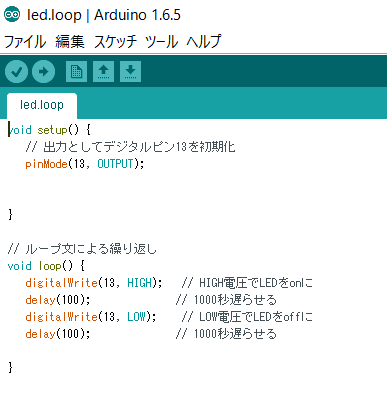Viewport: 387px width, 409px height.
Task: Click the OUTPUT keyword in pinMode
Action: click(115, 164)
